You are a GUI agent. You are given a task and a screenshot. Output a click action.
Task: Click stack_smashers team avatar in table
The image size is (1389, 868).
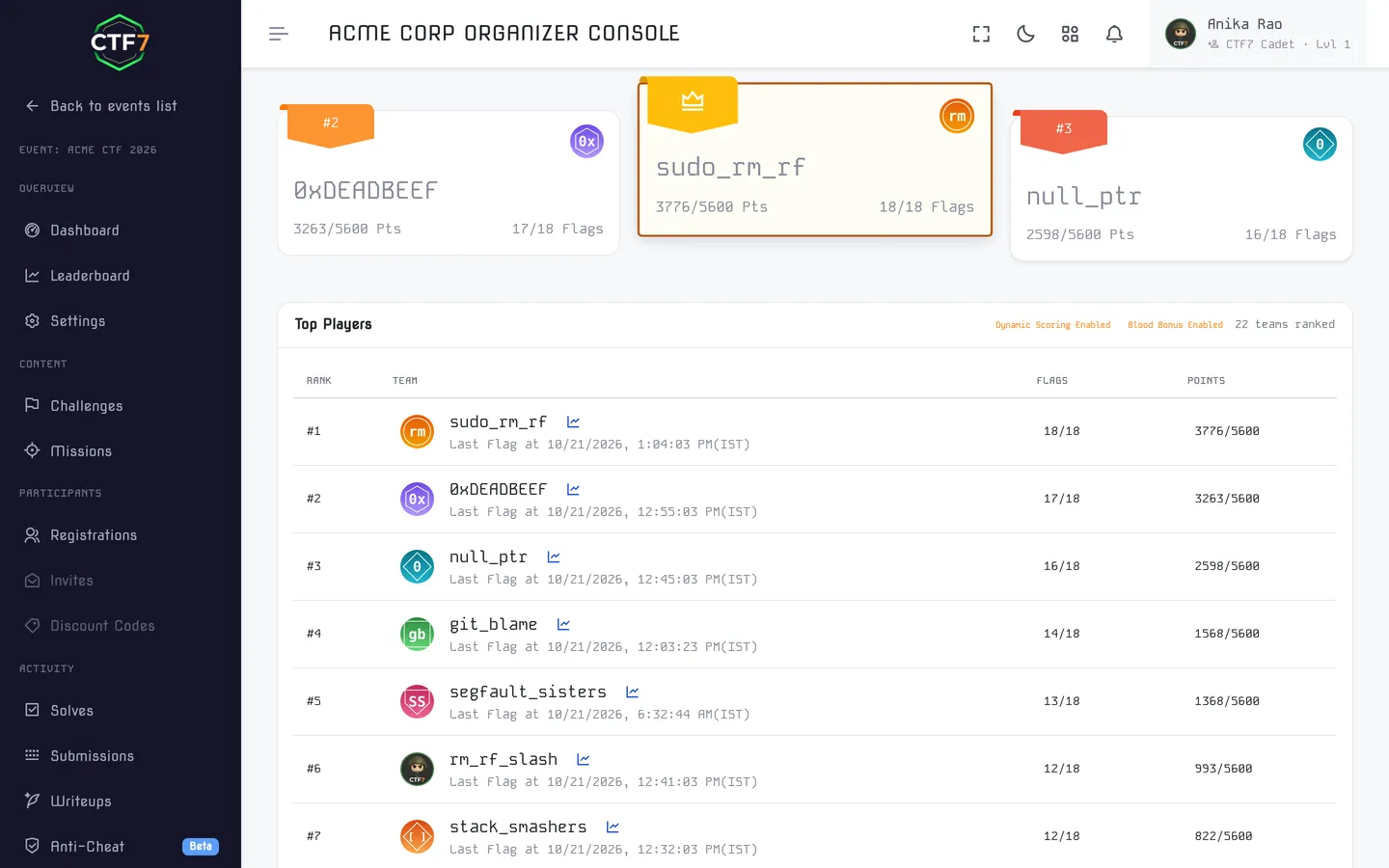coord(418,836)
